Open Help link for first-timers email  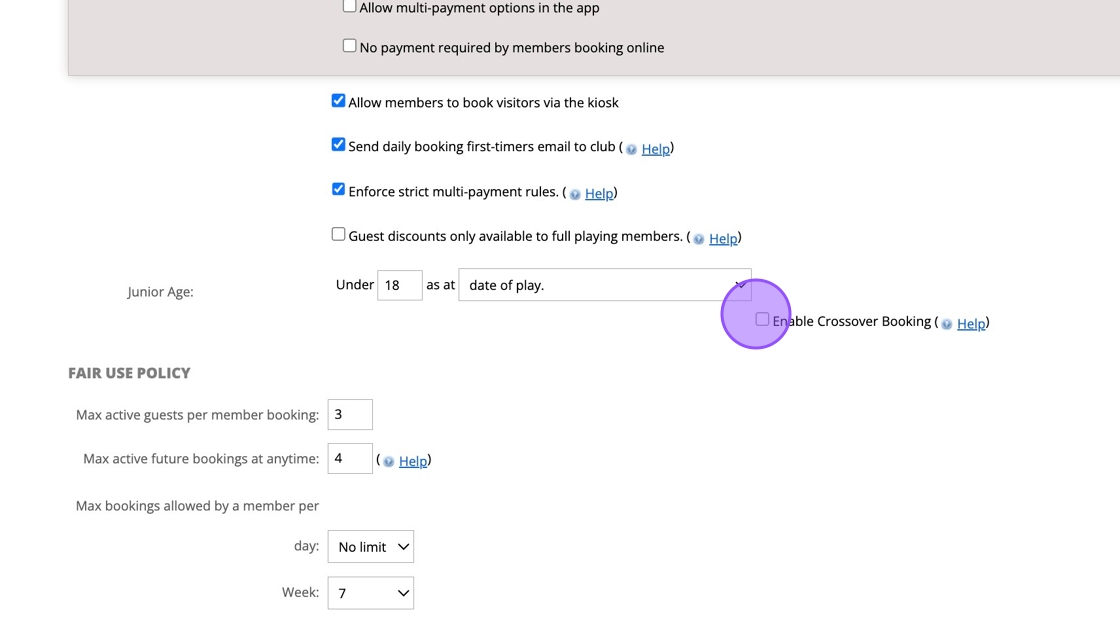pos(655,149)
